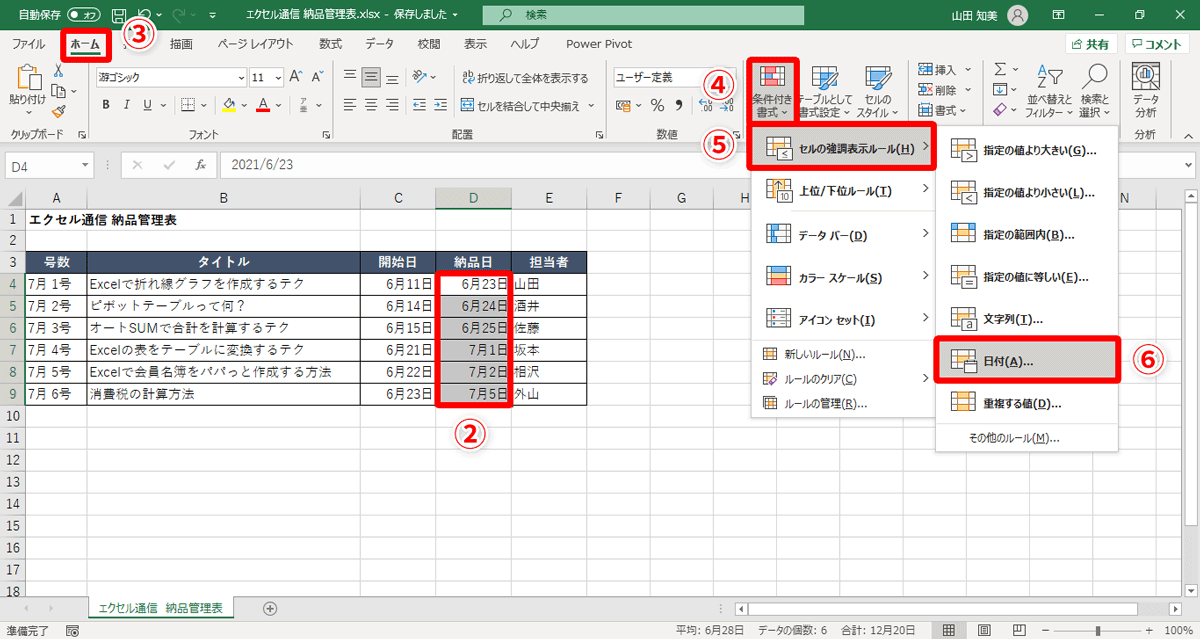Screen dimensions: 1200x639
Task: Click the Increase Font Size icon
Action: pos(297,77)
